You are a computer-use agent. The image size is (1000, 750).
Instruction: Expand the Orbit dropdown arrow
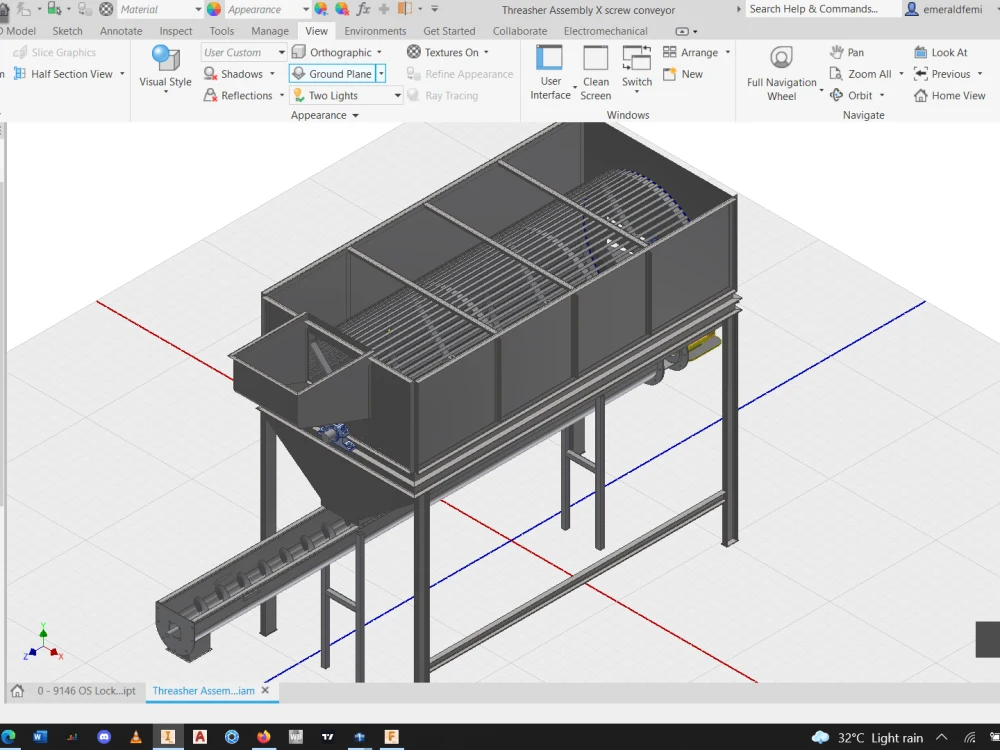point(882,96)
